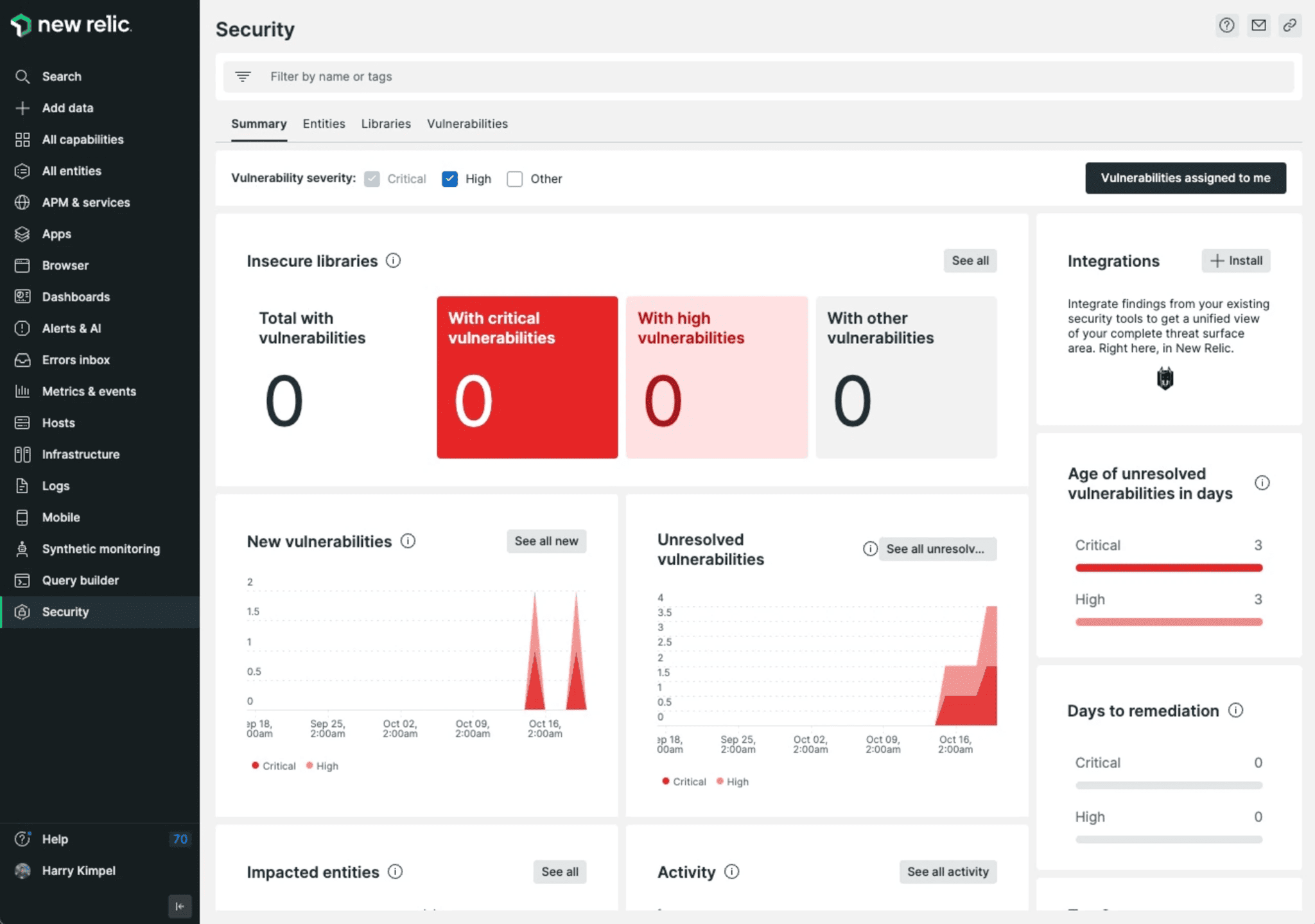The width and height of the screenshot is (1315, 924).
Task: Switch to the Summary tab
Action: (x=259, y=123)
